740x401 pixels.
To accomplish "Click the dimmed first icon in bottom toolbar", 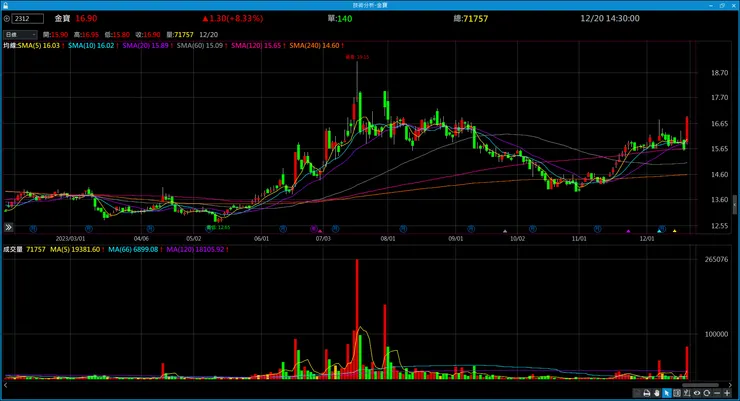I will click(x=637, y=393).
